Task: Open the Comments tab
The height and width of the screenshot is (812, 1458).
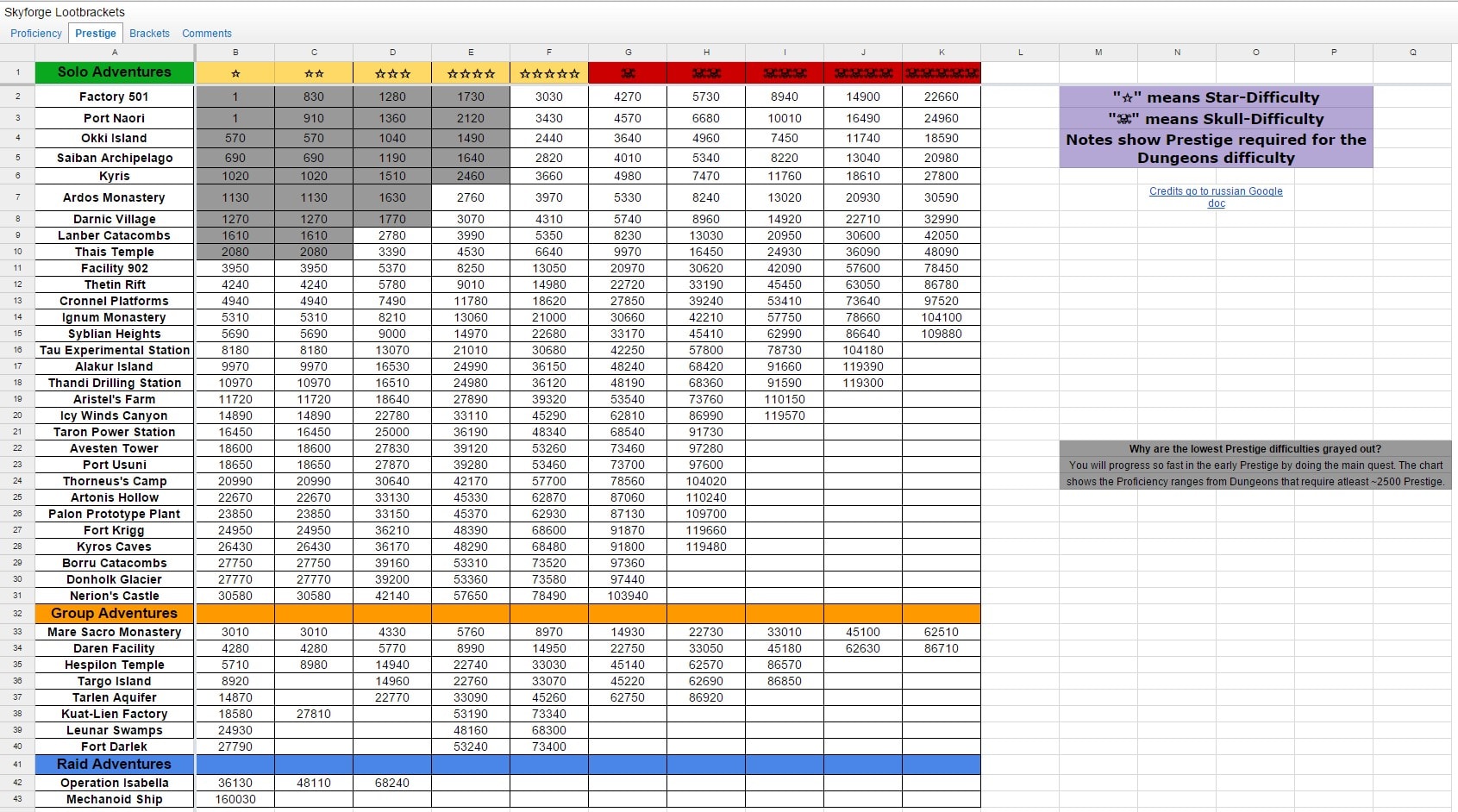Action: (x=207, y=34)
